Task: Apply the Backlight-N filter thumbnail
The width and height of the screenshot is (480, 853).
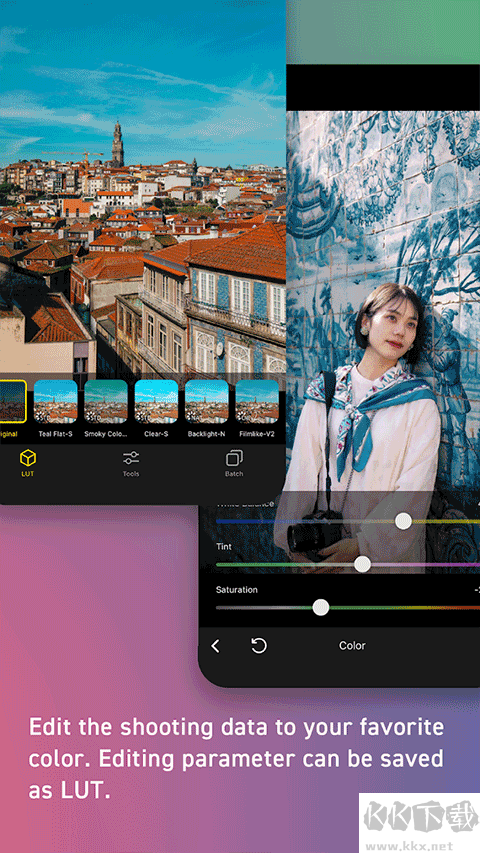Action: point(207,401)
